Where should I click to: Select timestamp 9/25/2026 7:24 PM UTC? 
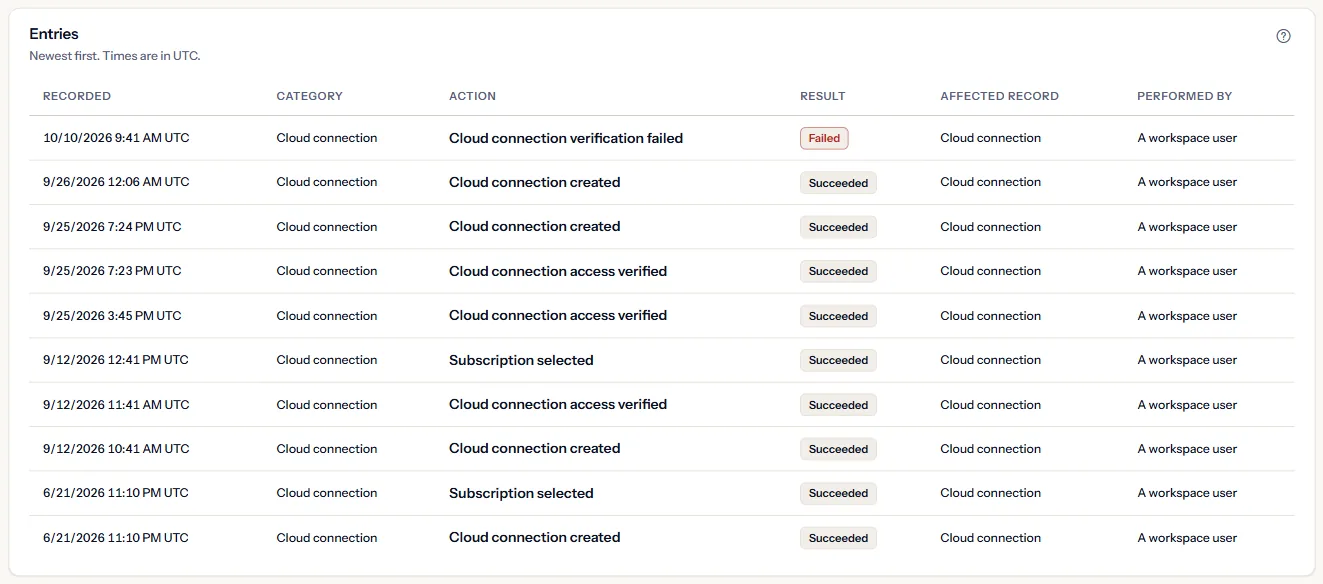click(x=112, y=227)
